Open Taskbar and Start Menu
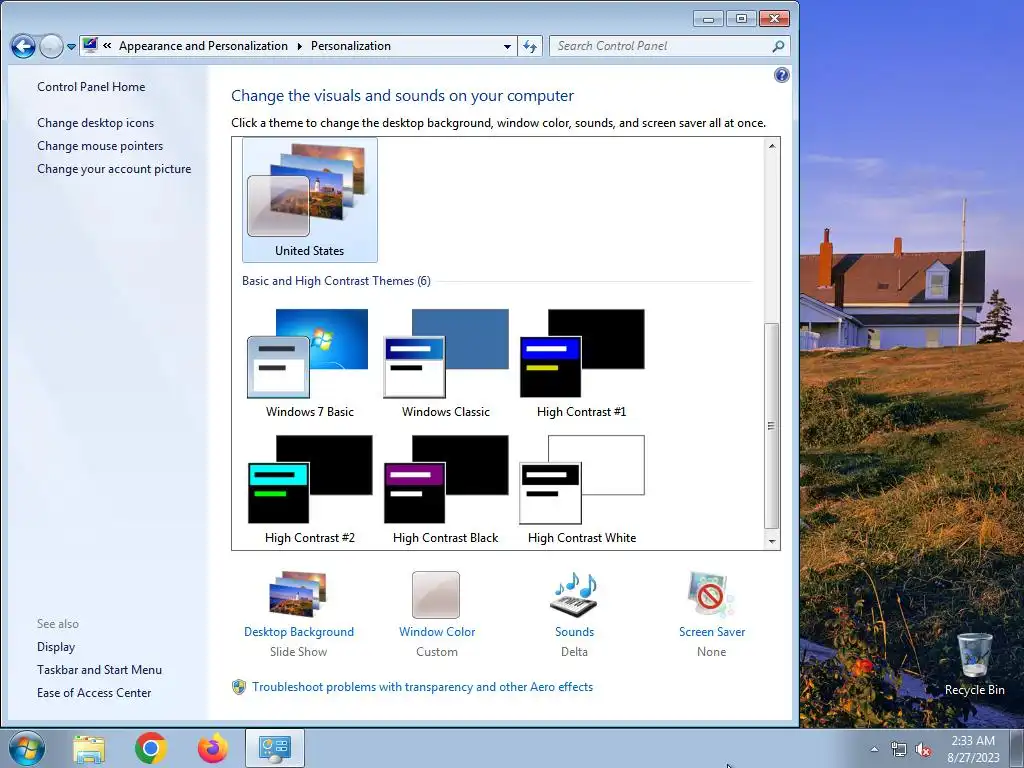 [x=99, y=669]
